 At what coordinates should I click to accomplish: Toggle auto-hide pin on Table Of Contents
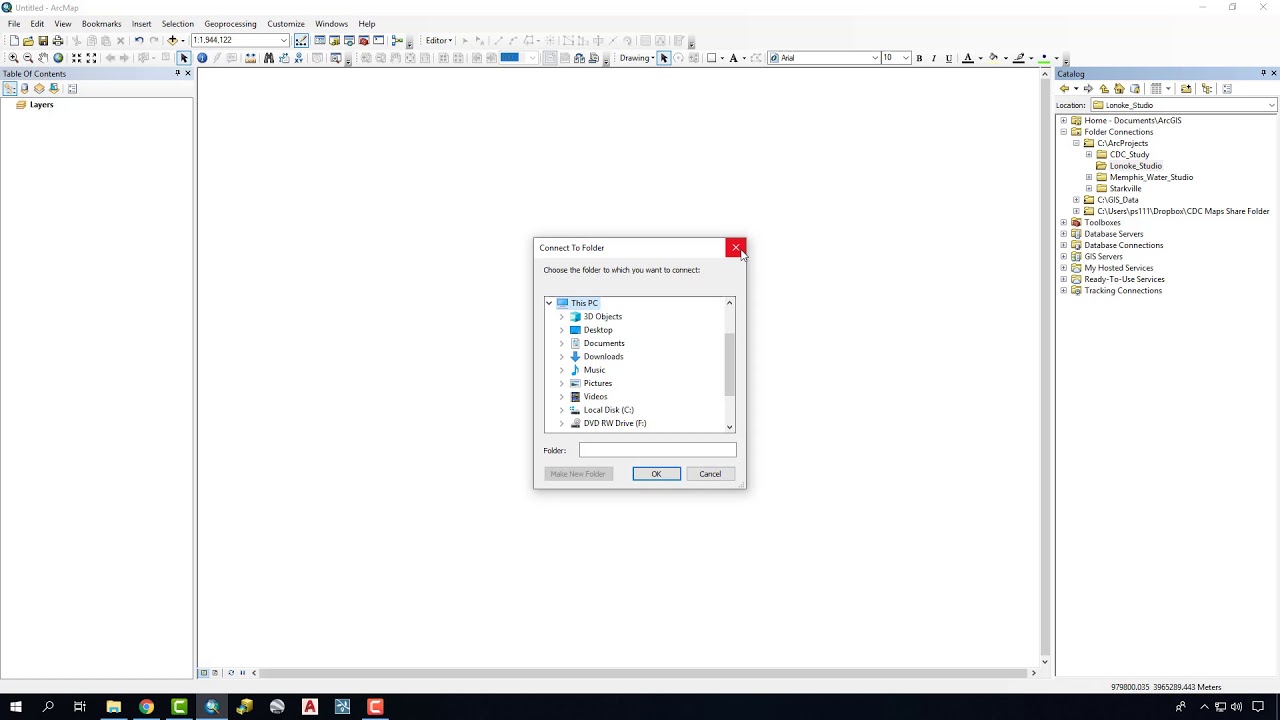177,73
